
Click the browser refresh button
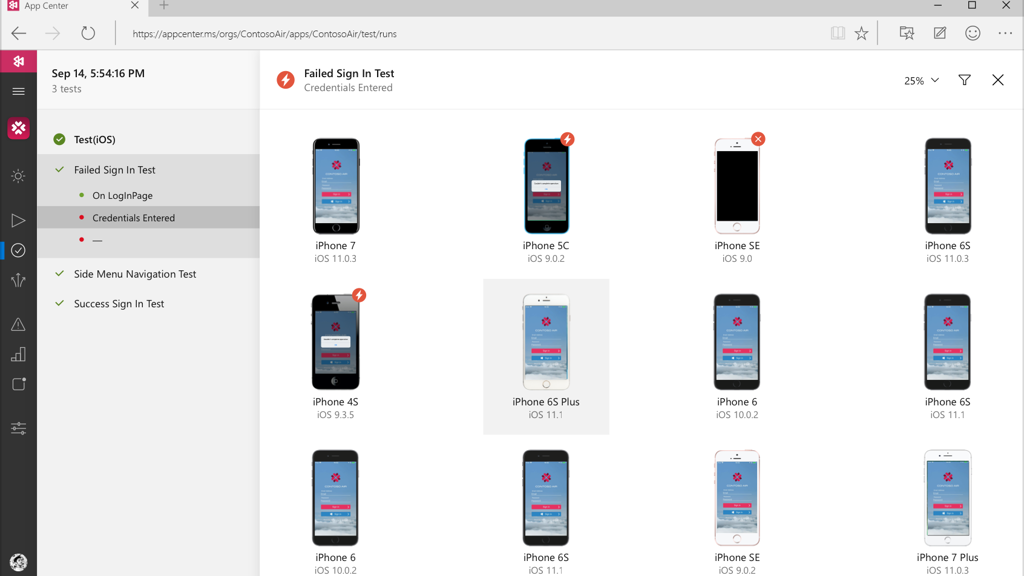coord(88,33)
